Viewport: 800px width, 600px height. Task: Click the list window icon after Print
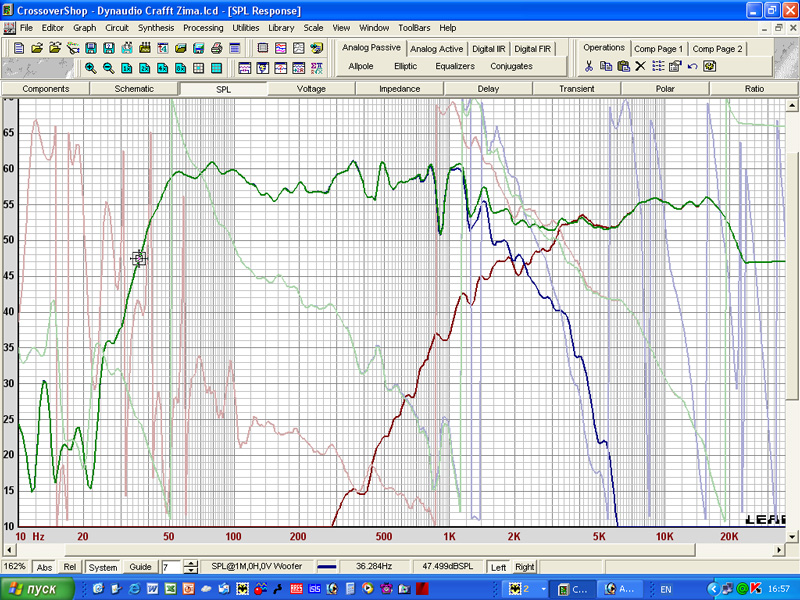click(235, 48)
